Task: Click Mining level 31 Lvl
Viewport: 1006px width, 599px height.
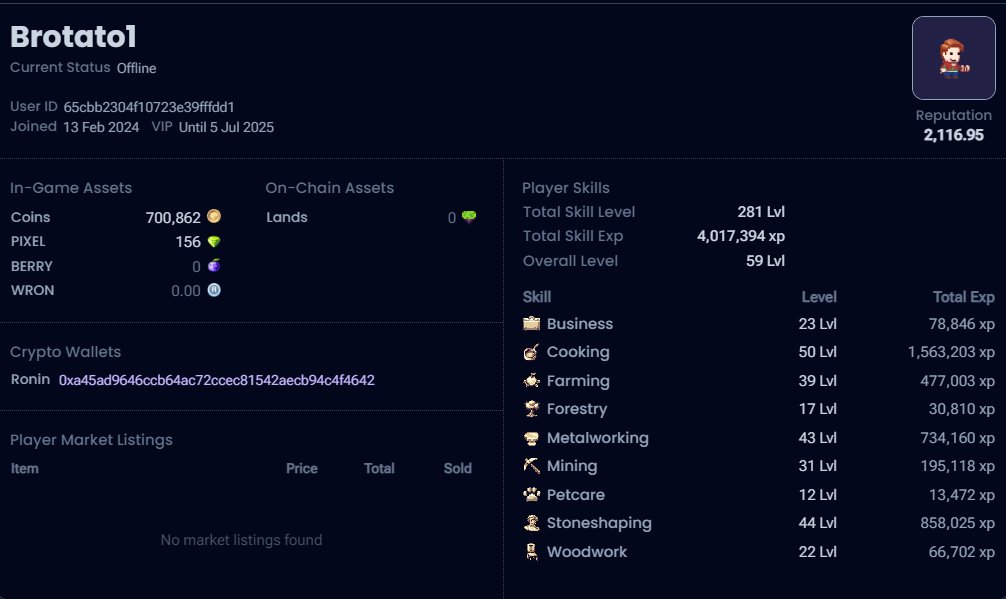Action: (817, 466)
